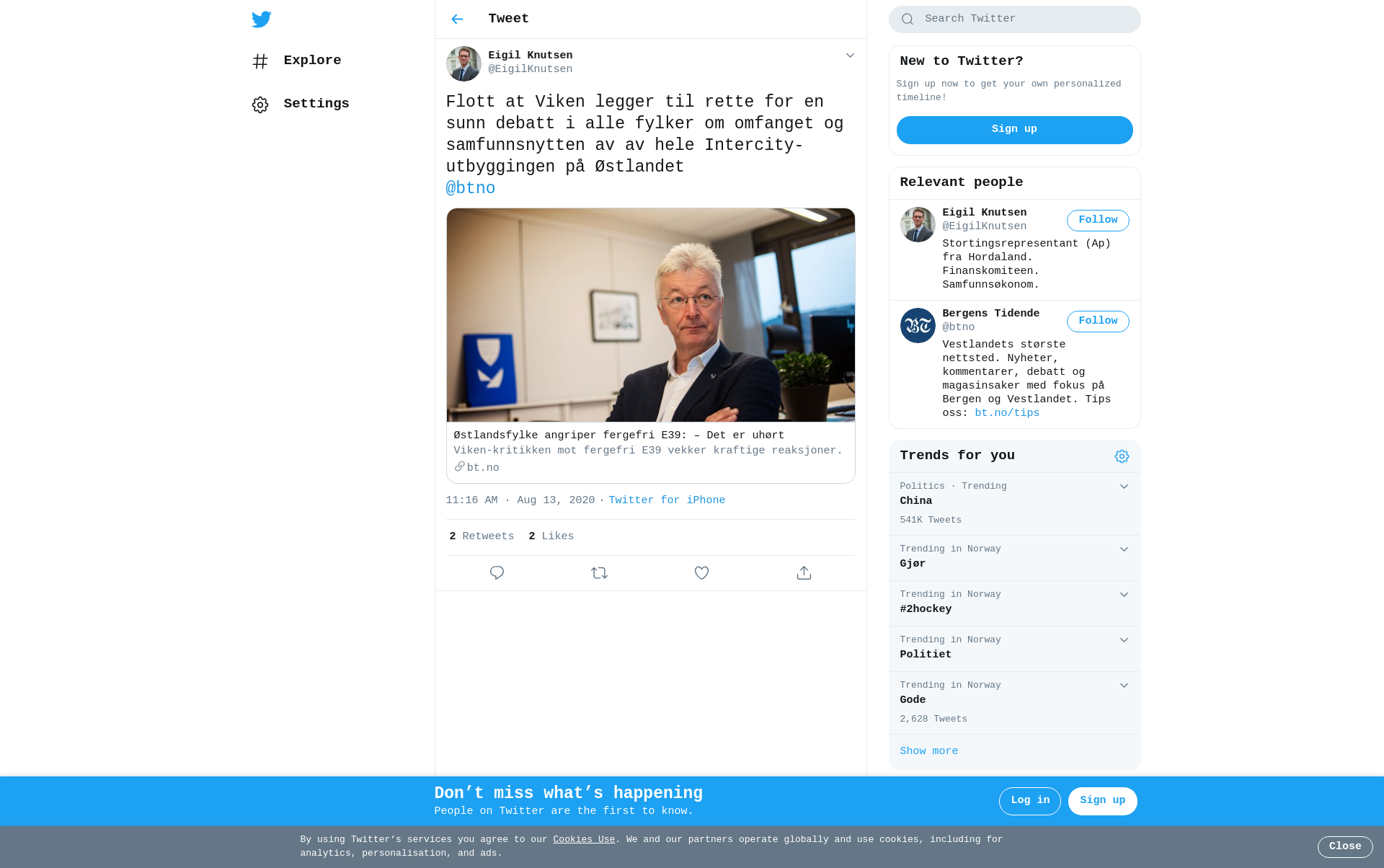The height and width of the screenshot is (868, 1384).
Task: Open trends settings gear icon
Action: tap(1122, 456)
